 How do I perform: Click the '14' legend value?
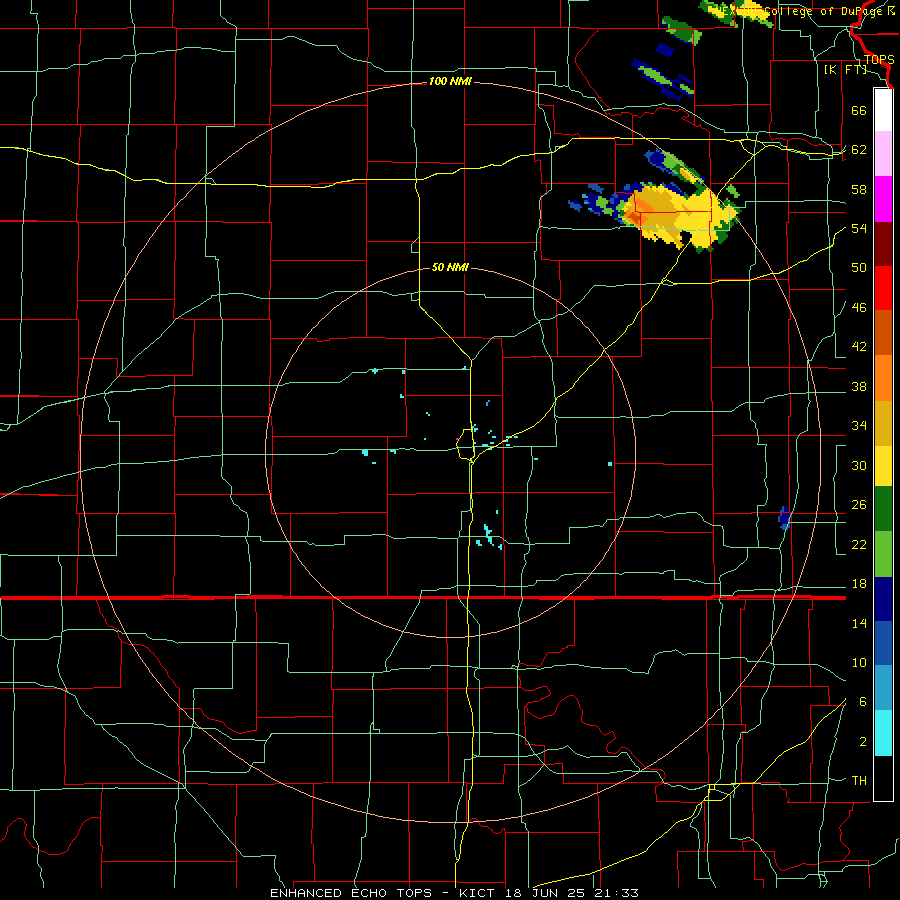859,623
